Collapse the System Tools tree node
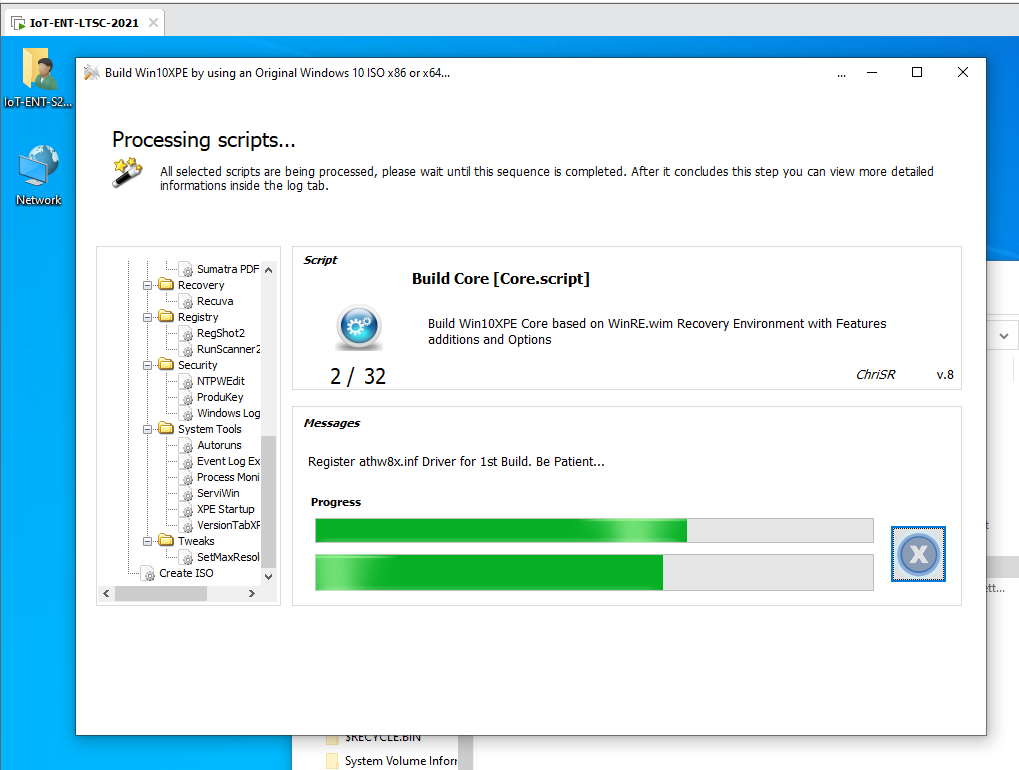Viewport: 1019px width, 770px height. click(148, 430)
